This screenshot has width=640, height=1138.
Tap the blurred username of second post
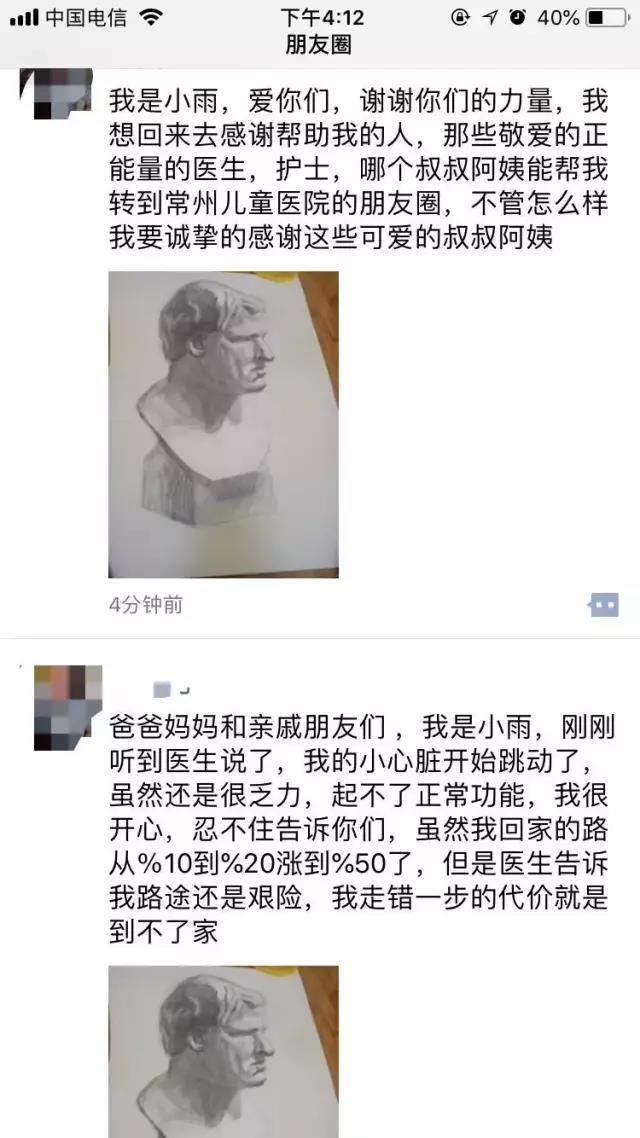tap(171, 689)
